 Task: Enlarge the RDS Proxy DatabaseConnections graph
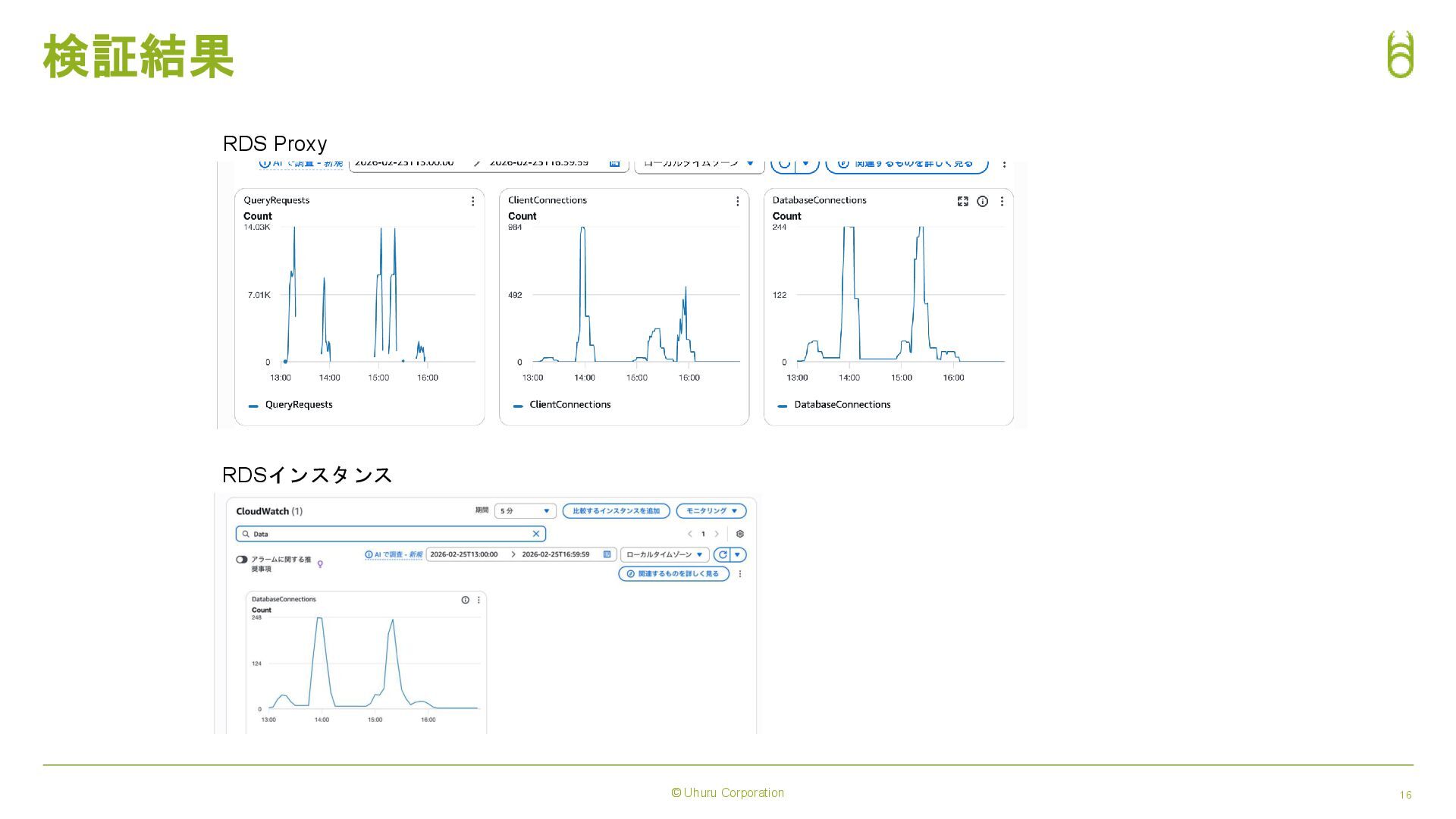[x=962, y=201]
